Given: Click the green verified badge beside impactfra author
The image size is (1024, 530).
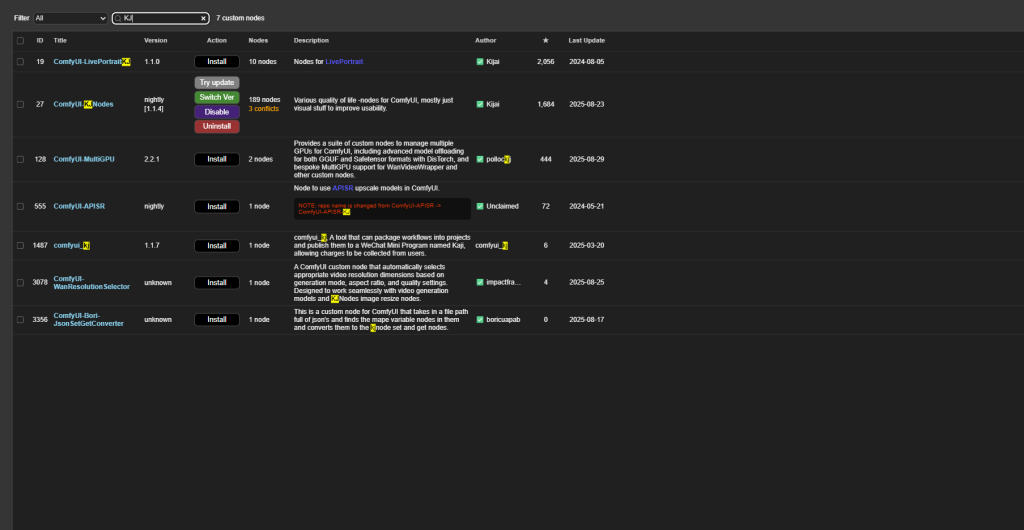Looking at the screenshot, I should pos(480,283).
